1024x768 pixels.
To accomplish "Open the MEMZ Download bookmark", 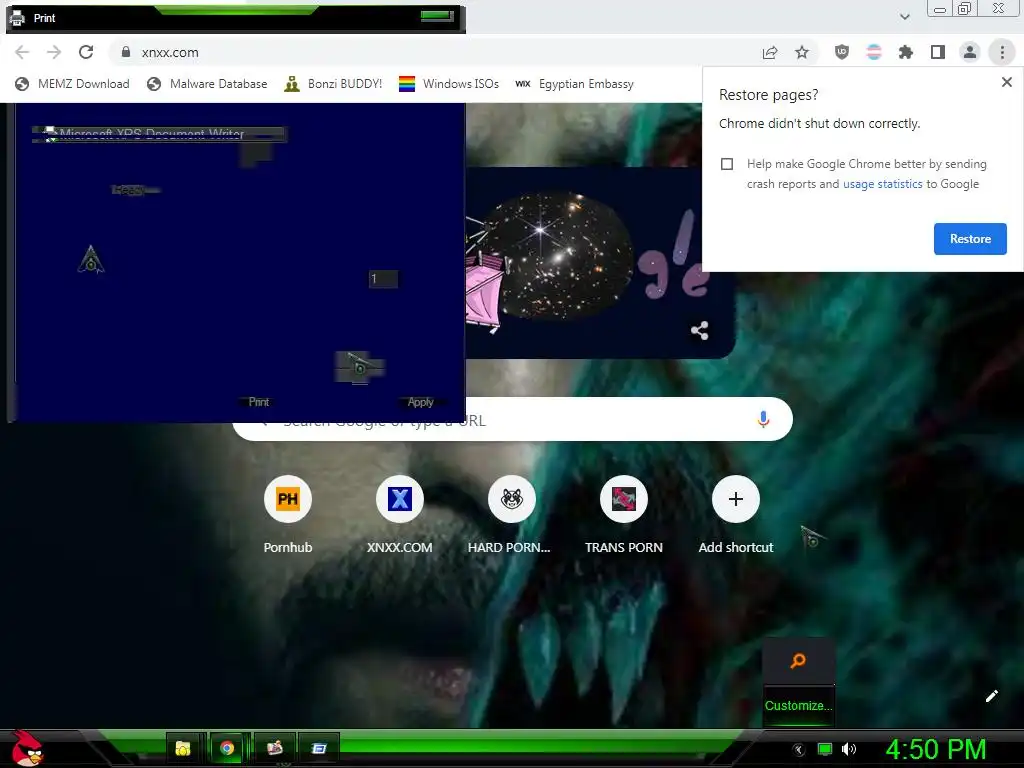I will (72, 84).
